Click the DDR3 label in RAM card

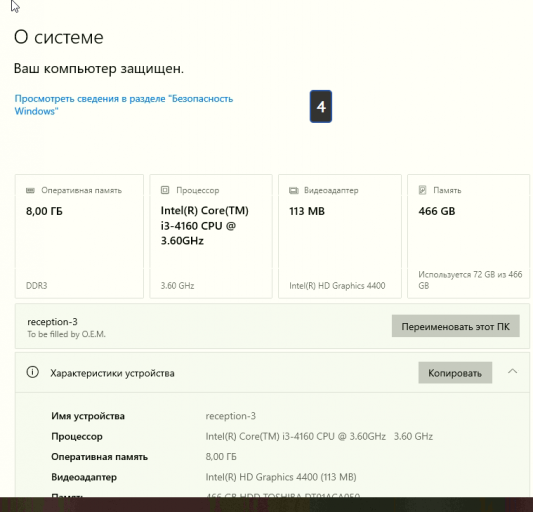pyautogui.click(x=36, y=286)
